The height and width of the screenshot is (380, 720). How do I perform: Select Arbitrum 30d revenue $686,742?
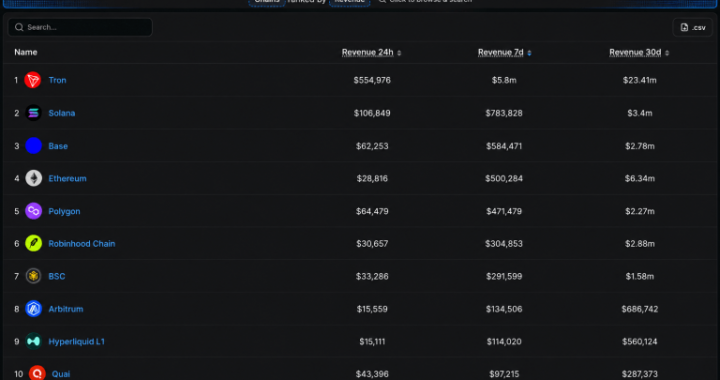pos(640,309)
